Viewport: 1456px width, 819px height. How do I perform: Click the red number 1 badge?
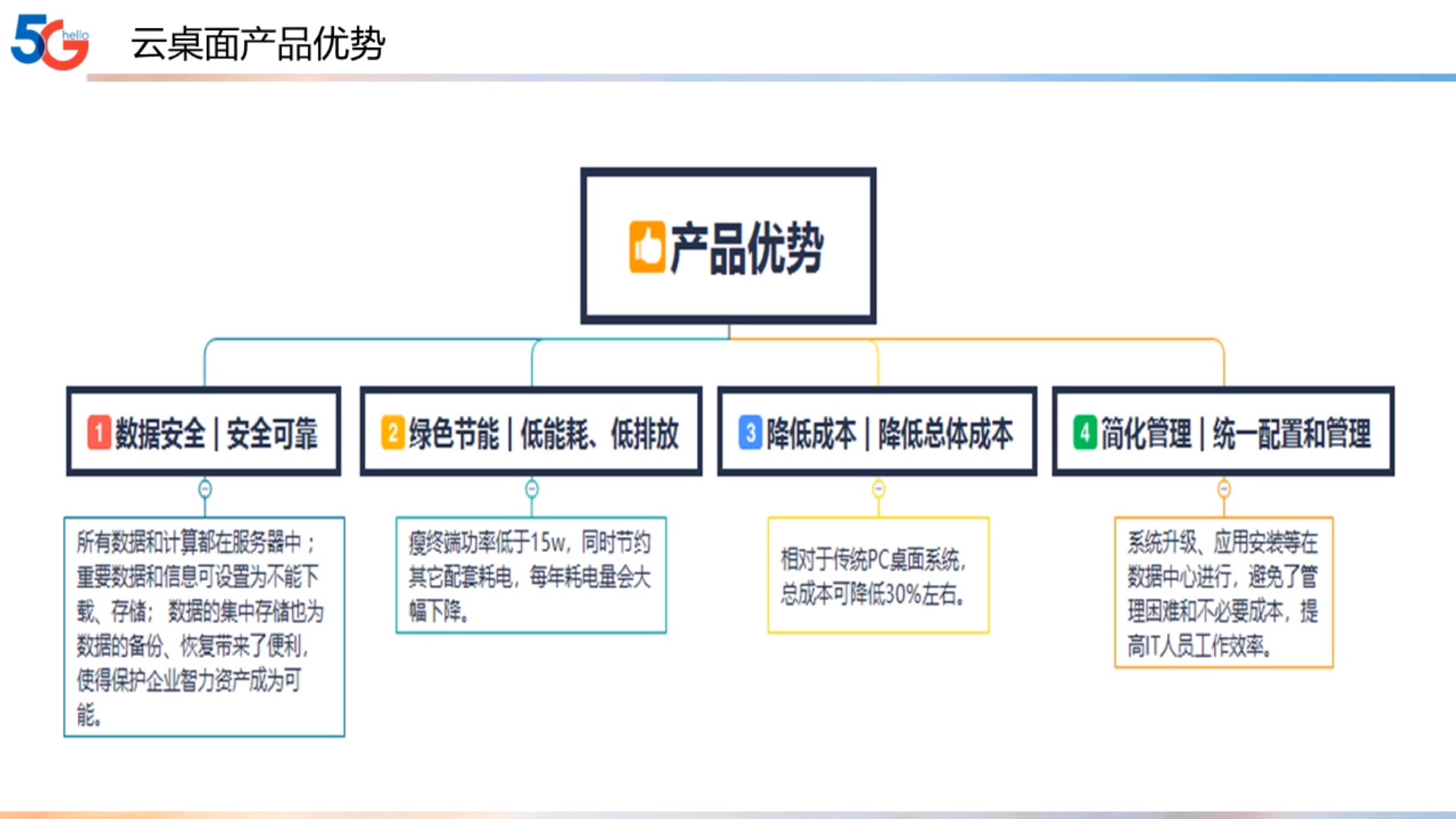pyautogui.click(x=99, y=433)
